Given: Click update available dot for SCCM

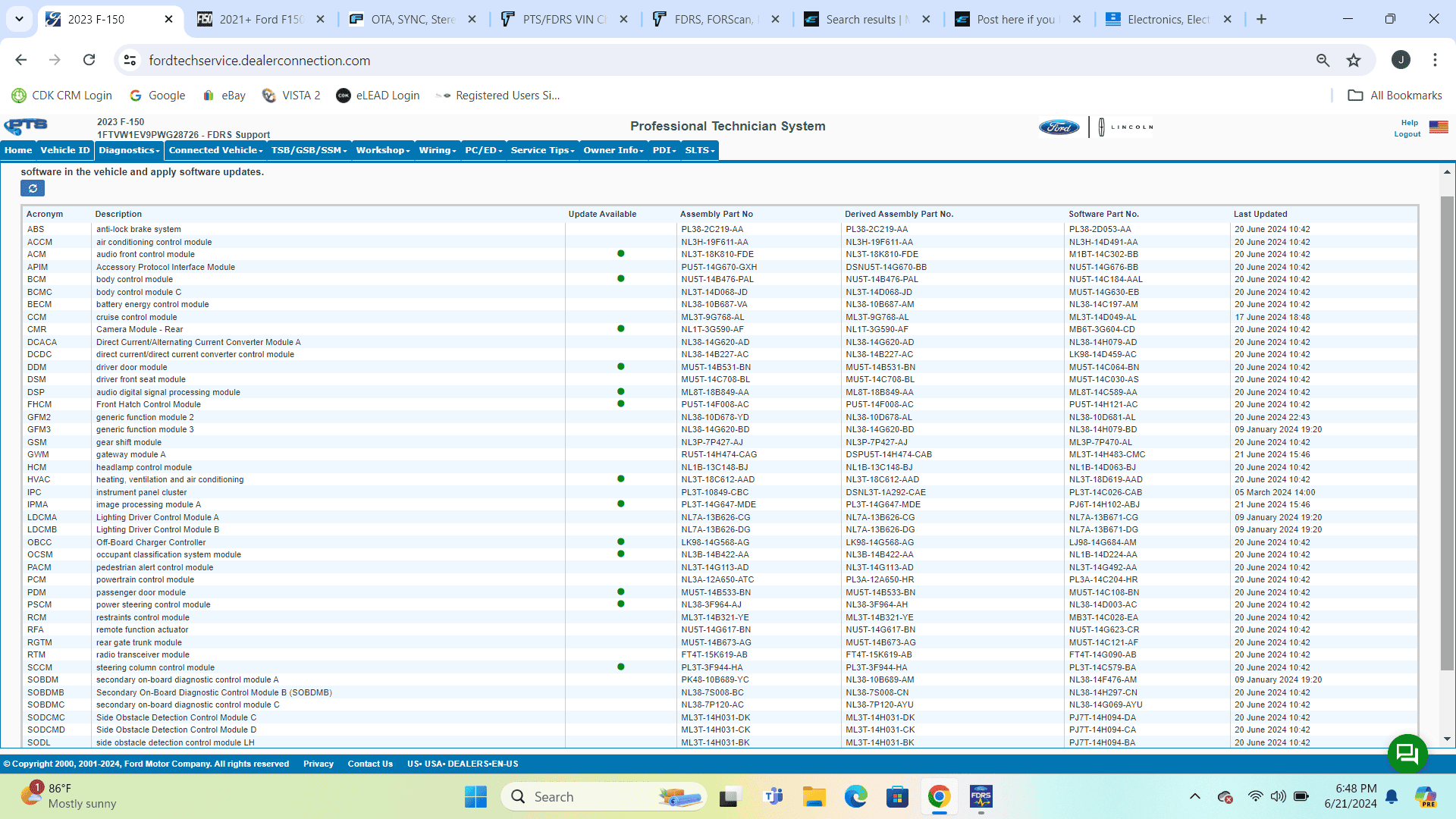Looking at the screenshot, I should click(620, 667).
